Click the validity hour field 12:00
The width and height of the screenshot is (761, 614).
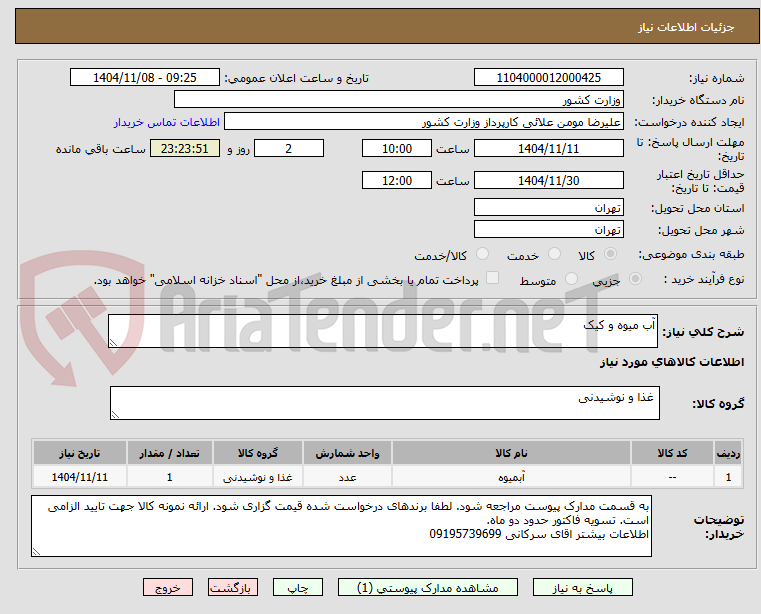click(x=397, y=180)
